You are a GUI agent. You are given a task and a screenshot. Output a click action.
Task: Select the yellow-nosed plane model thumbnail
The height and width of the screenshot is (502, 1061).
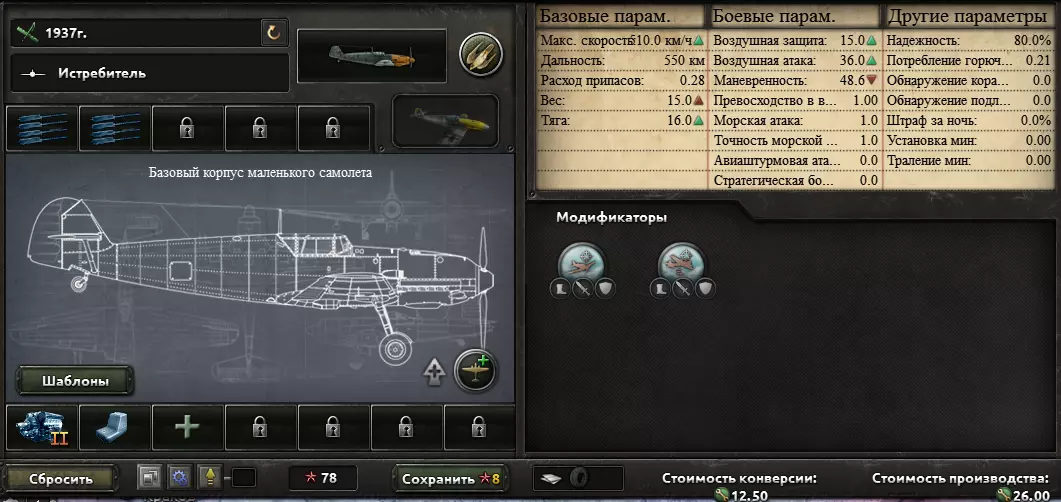click(446, 121)
